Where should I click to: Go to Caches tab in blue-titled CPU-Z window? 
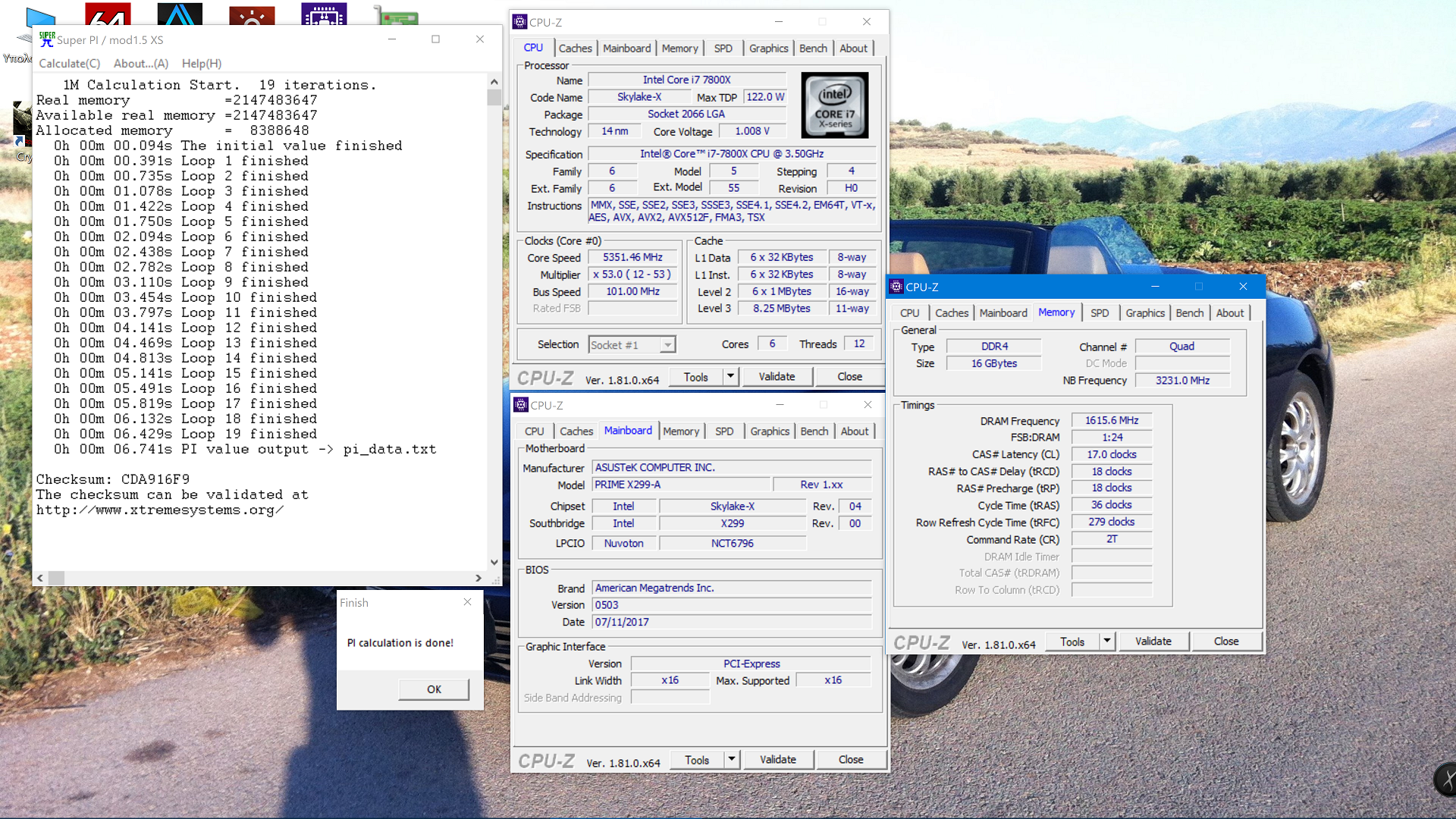[x=951, y=312]
